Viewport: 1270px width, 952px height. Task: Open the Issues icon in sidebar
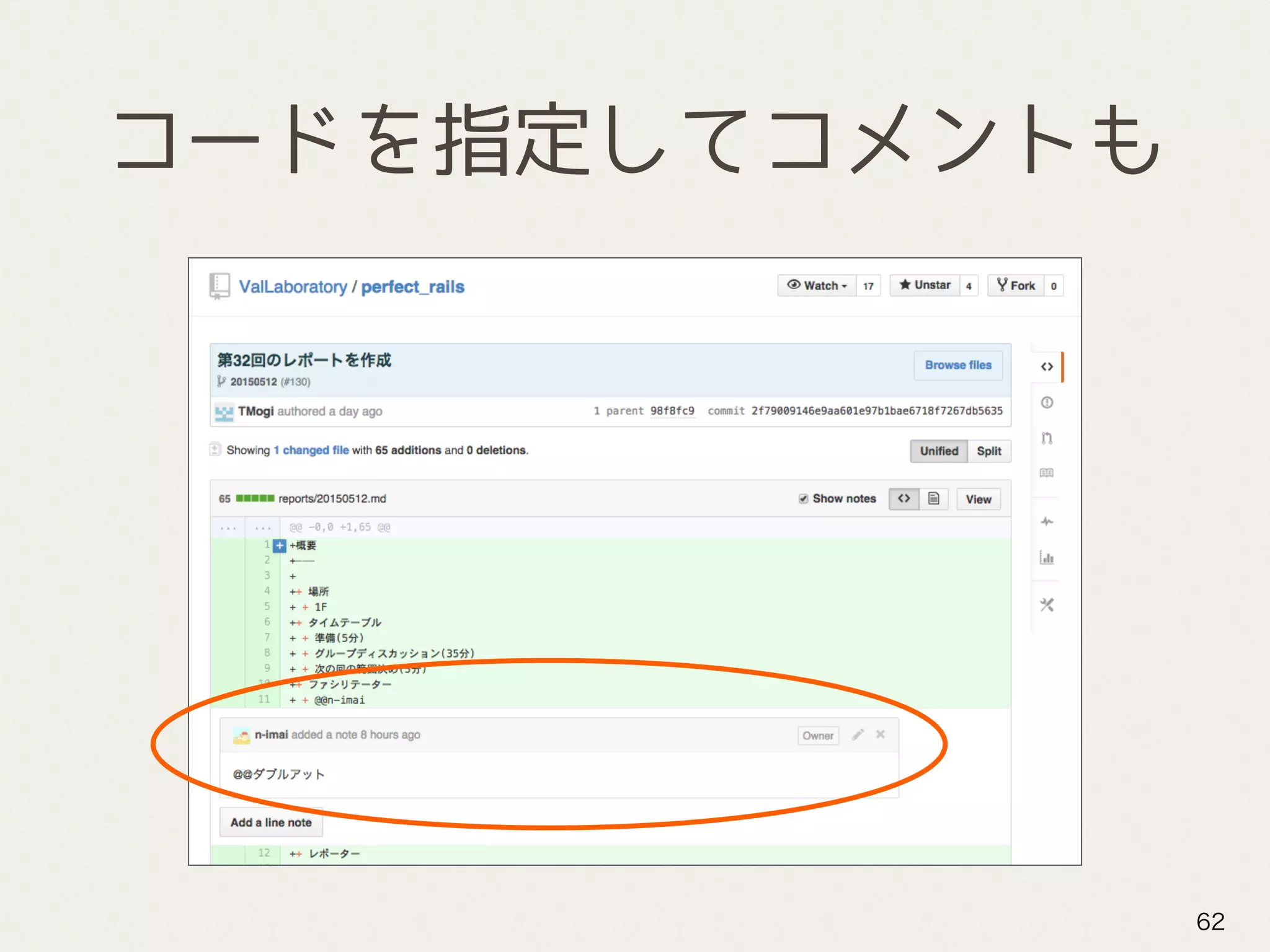click(1047, 403)
